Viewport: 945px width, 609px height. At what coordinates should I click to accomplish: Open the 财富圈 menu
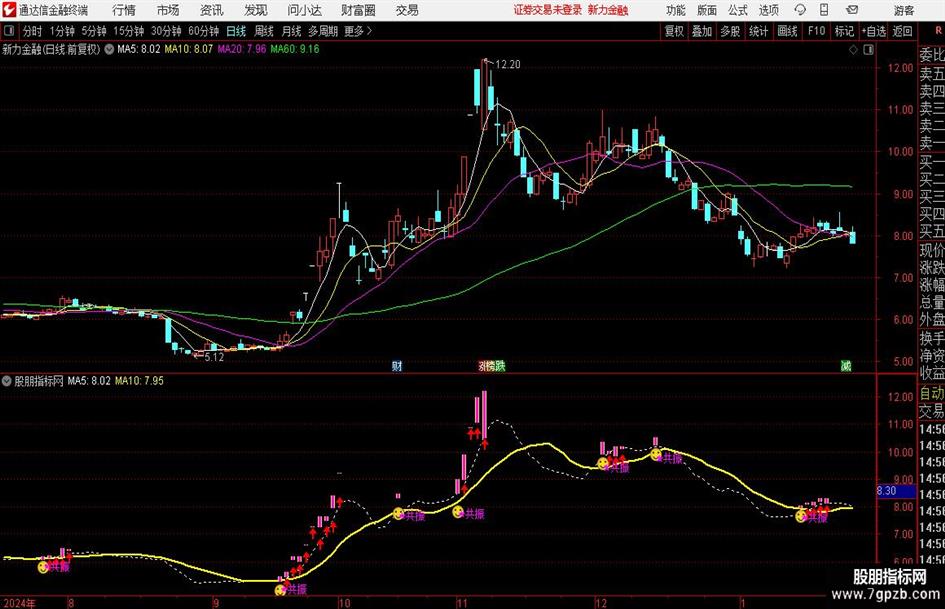[358, 10]
